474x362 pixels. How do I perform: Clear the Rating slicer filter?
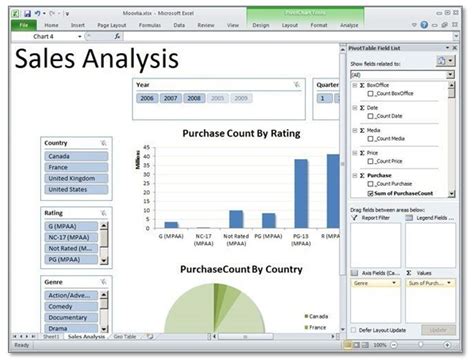point(104,213)
